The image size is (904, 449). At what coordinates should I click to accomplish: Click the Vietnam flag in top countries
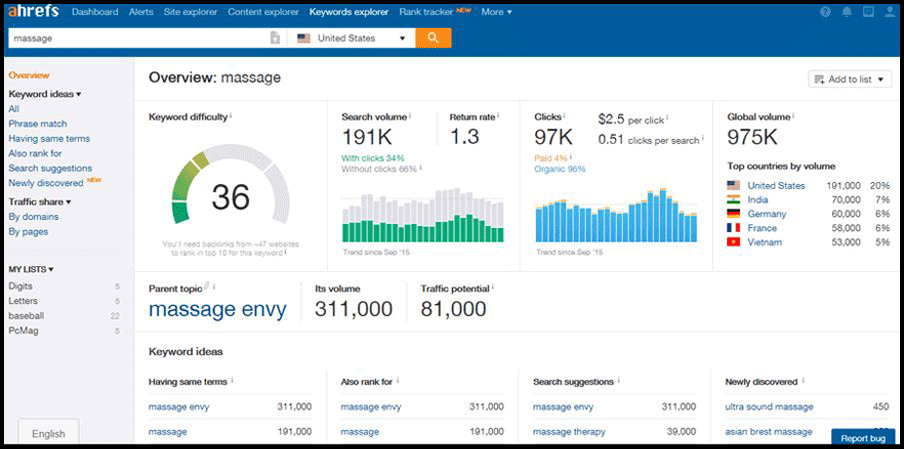[x=733, y=242]
